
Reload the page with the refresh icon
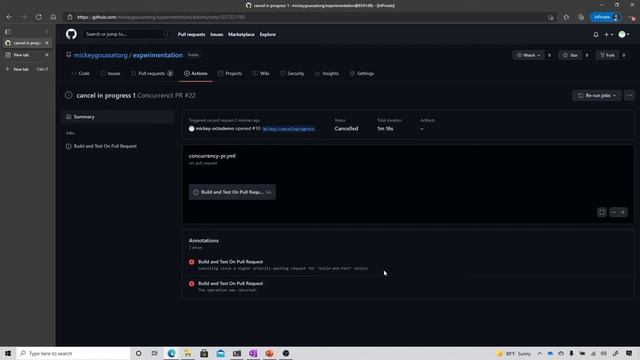tap(38, 17)
